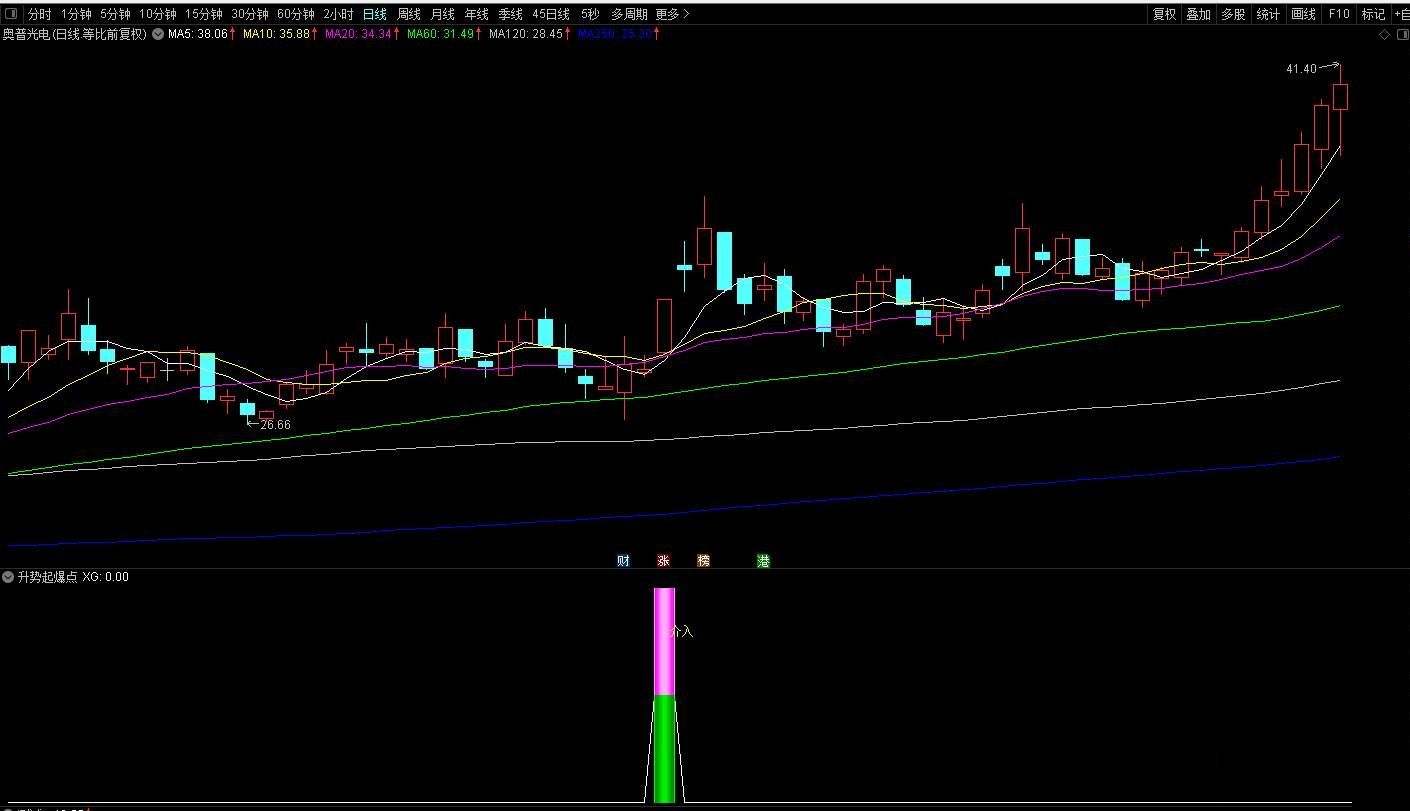Switch to 5分钟 period tab

tap(115, 14)
